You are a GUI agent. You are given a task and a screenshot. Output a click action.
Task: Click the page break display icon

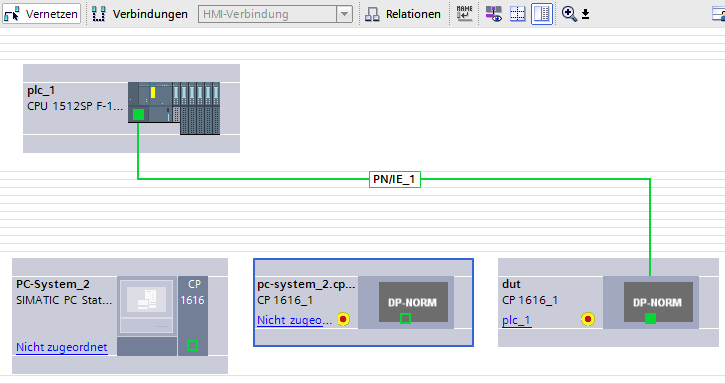[x=517, y=14]
